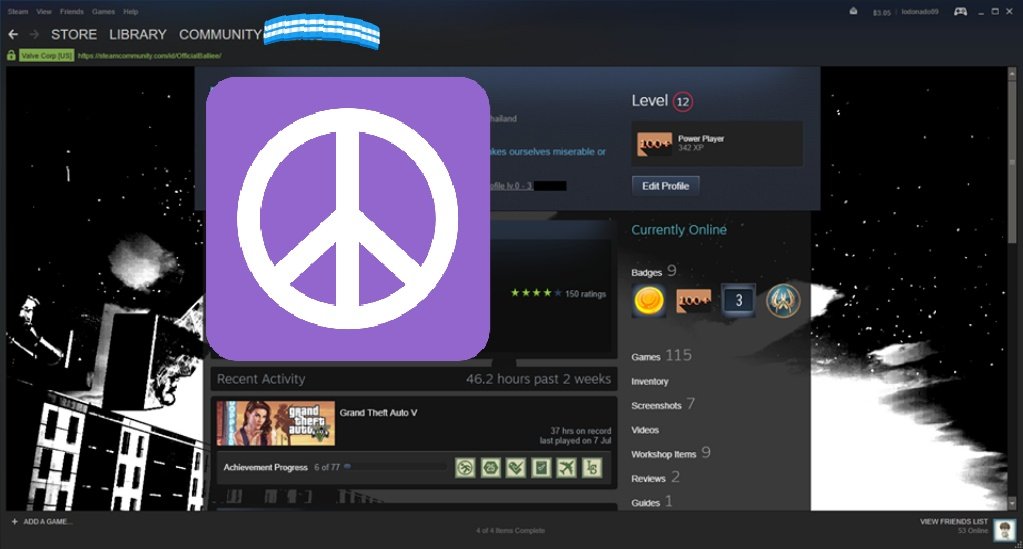View the hexagon 25 GTA V achievement
1023x549 pixels.
click(x=491, y=467)
